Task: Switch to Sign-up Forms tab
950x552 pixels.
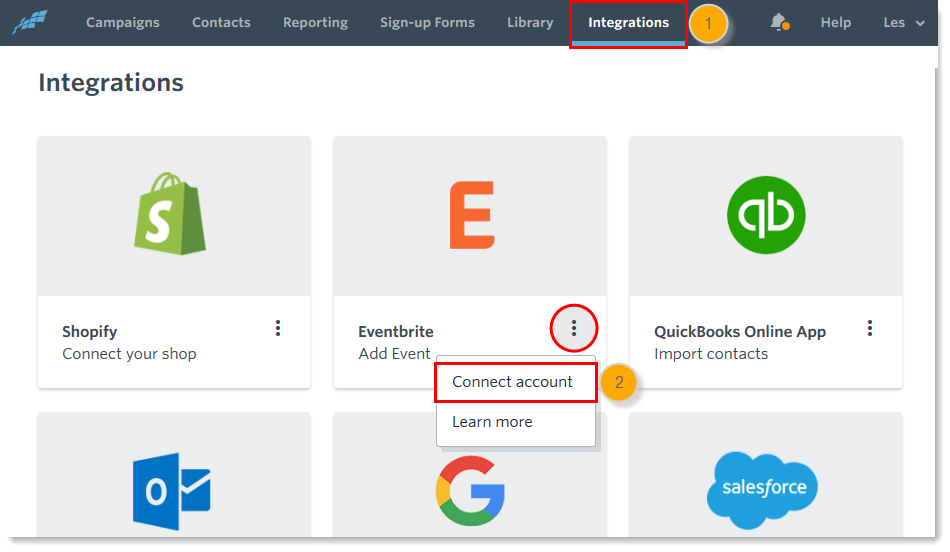Action: (427, 22)
